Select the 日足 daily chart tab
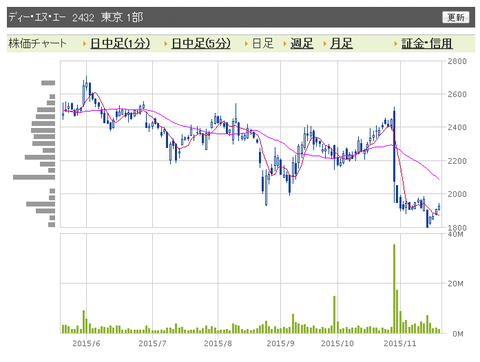This screenshot has height=362, width=480. (x=263, y=43)
